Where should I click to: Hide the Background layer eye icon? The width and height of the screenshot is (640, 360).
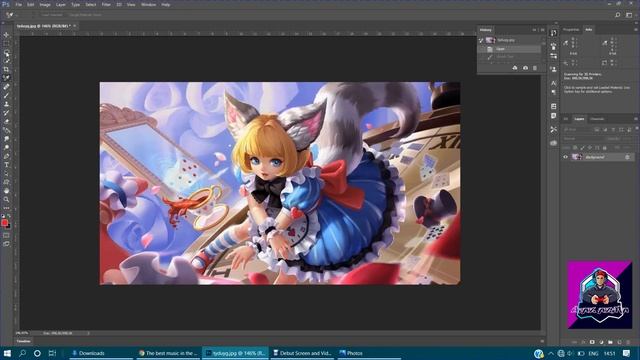click(x=566, y=157)
